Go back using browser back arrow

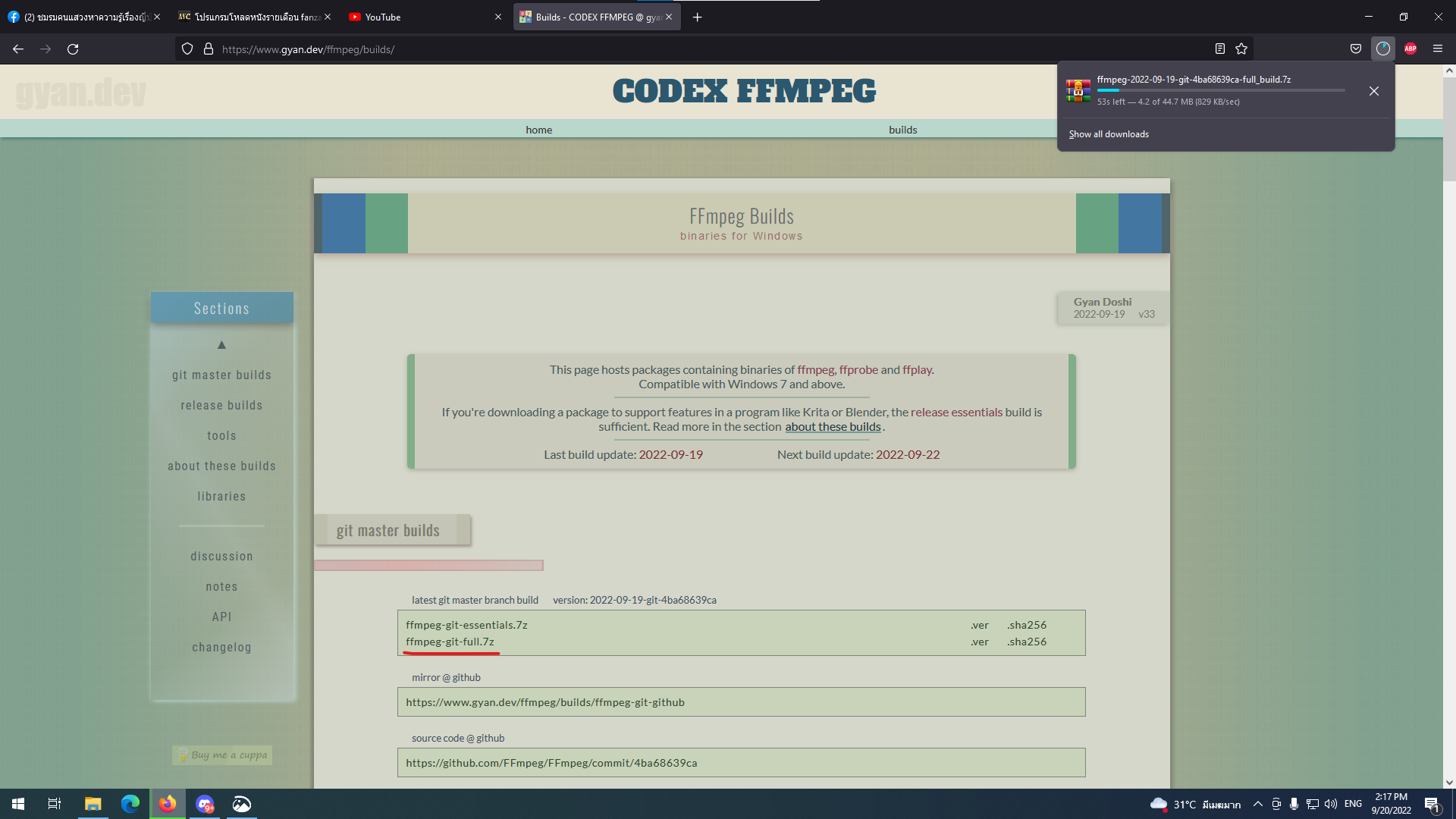(x=18, y=49)
